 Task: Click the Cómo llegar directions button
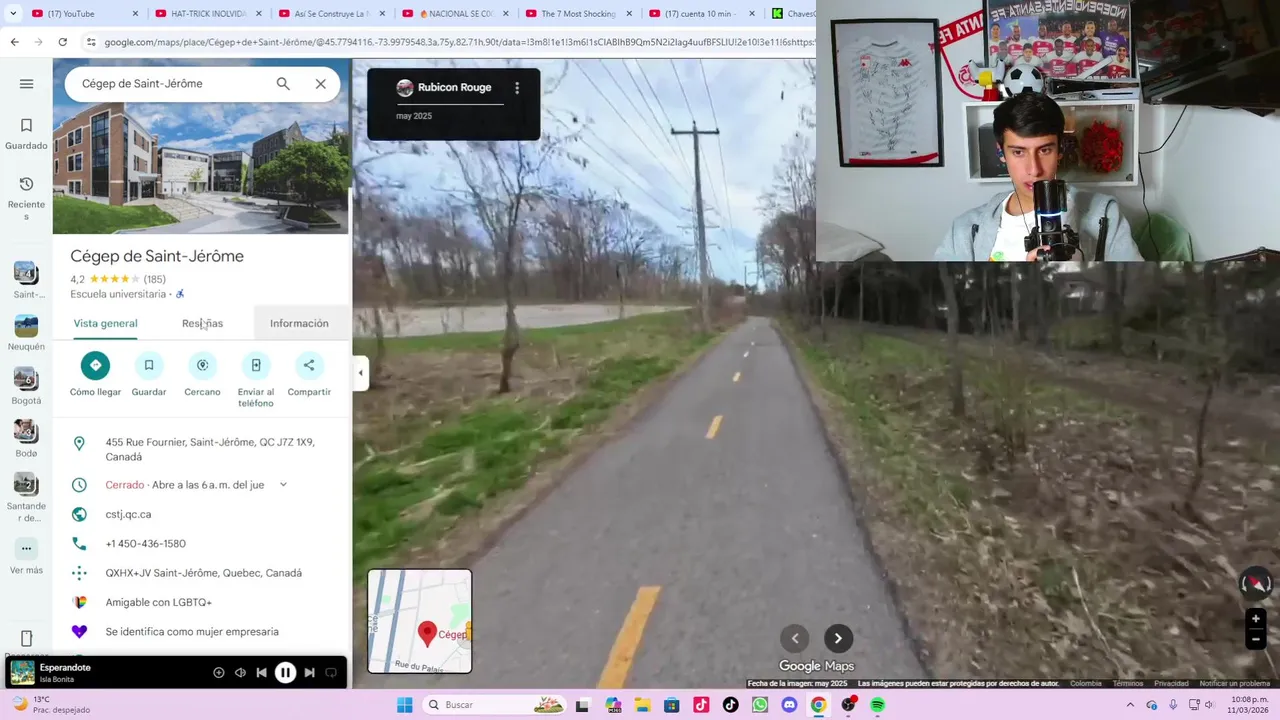tap(95, 365)
